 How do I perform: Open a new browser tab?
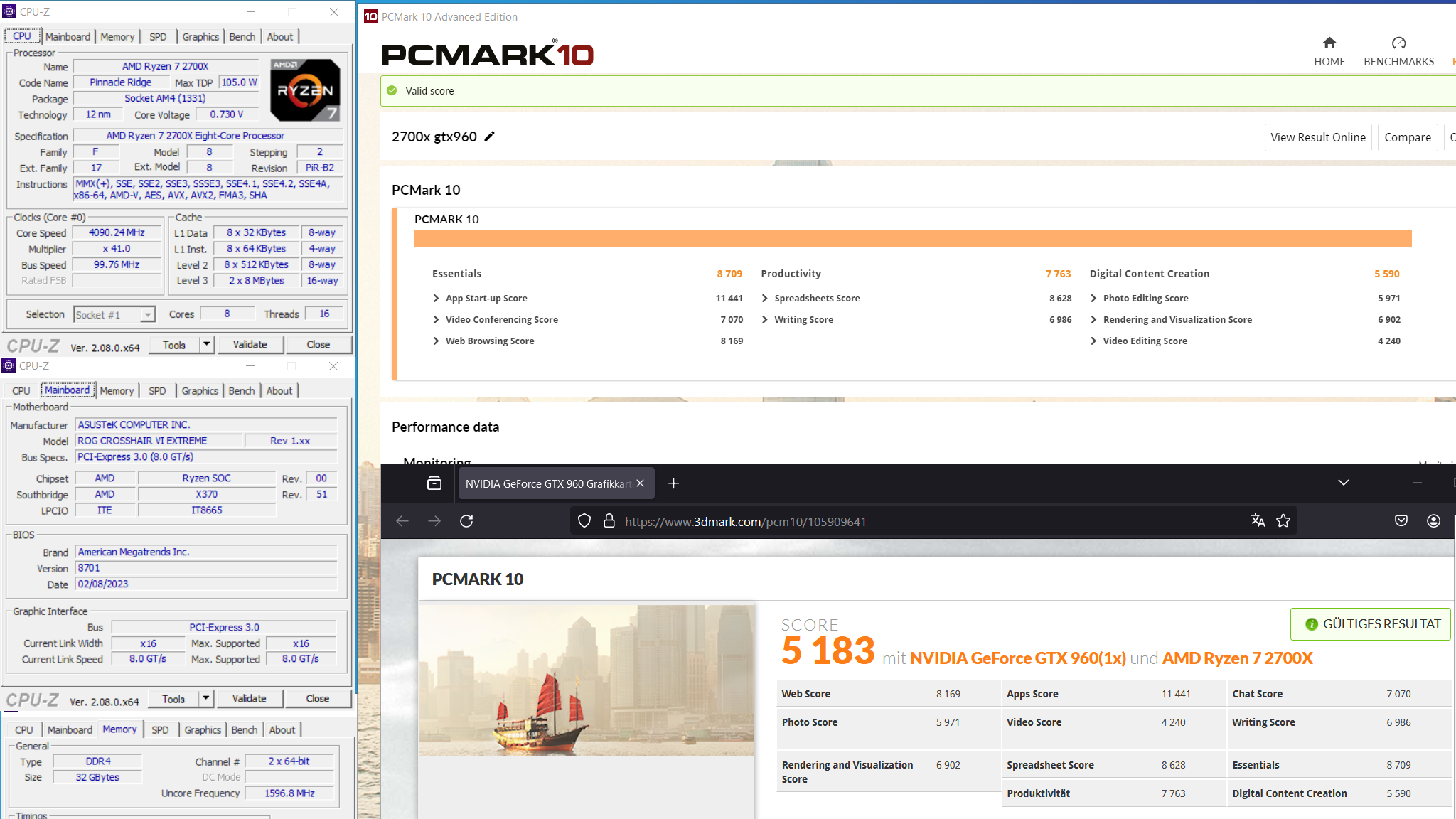pyautogui.click(x=673, y=483)
